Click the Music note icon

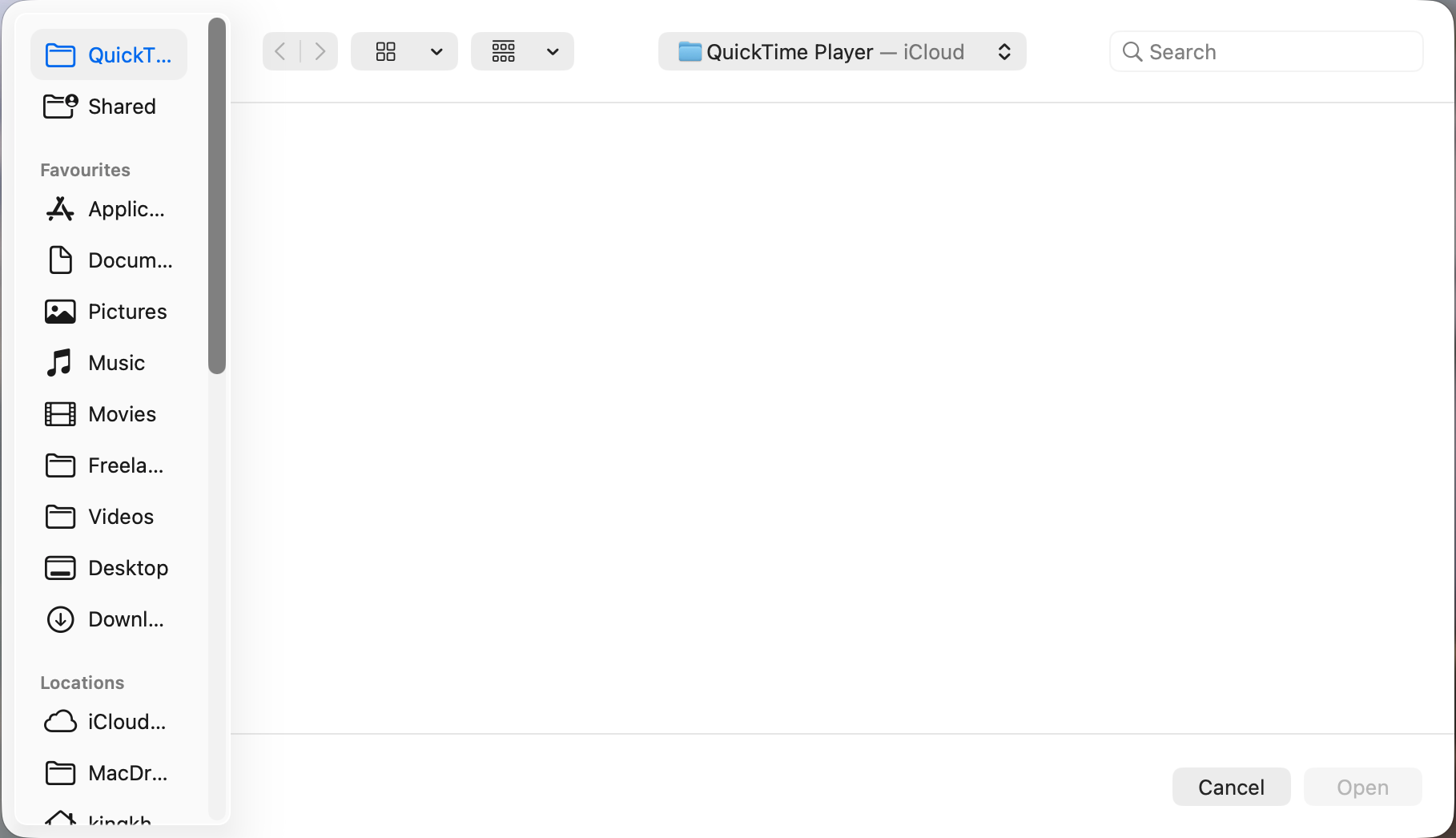pos(60,363)
